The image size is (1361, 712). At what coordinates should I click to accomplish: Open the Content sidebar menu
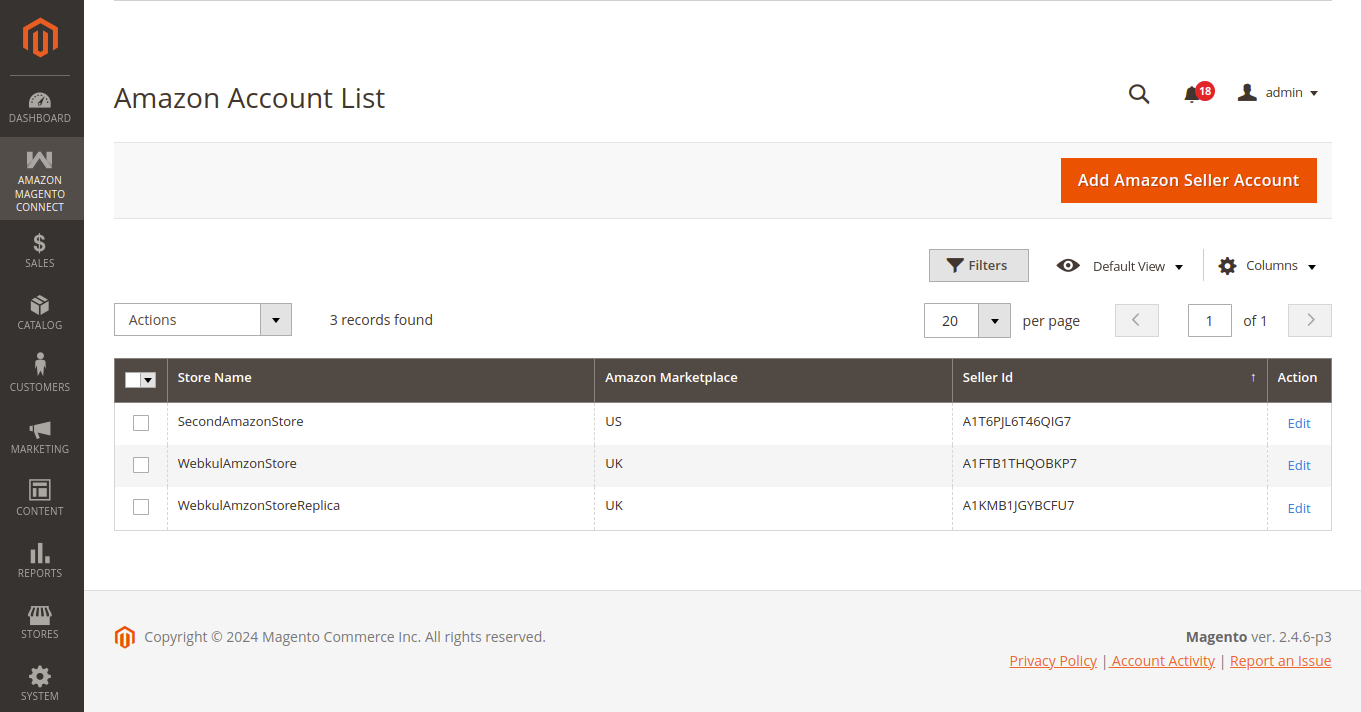(41, 499)
